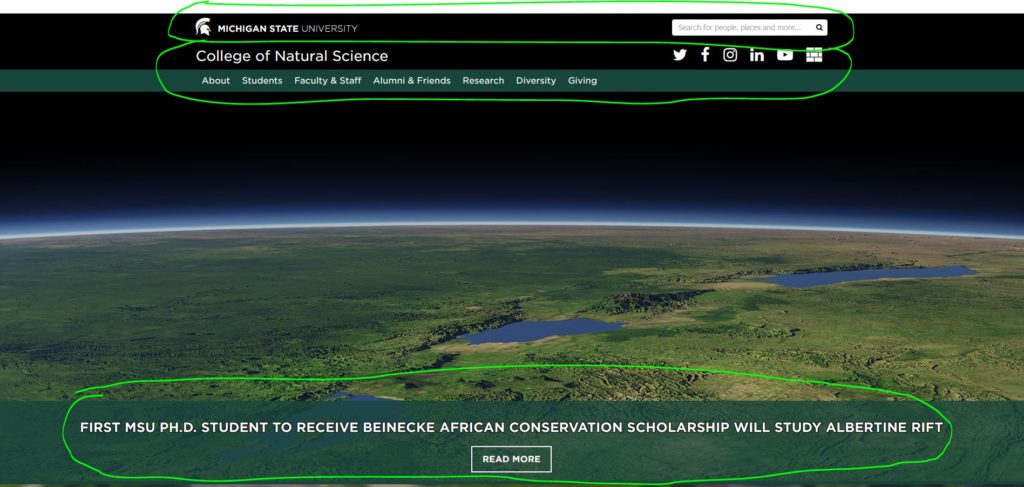This screenshot has width=1024, height=487.
Task: Open the Research menu item
Action: (483, 81)
